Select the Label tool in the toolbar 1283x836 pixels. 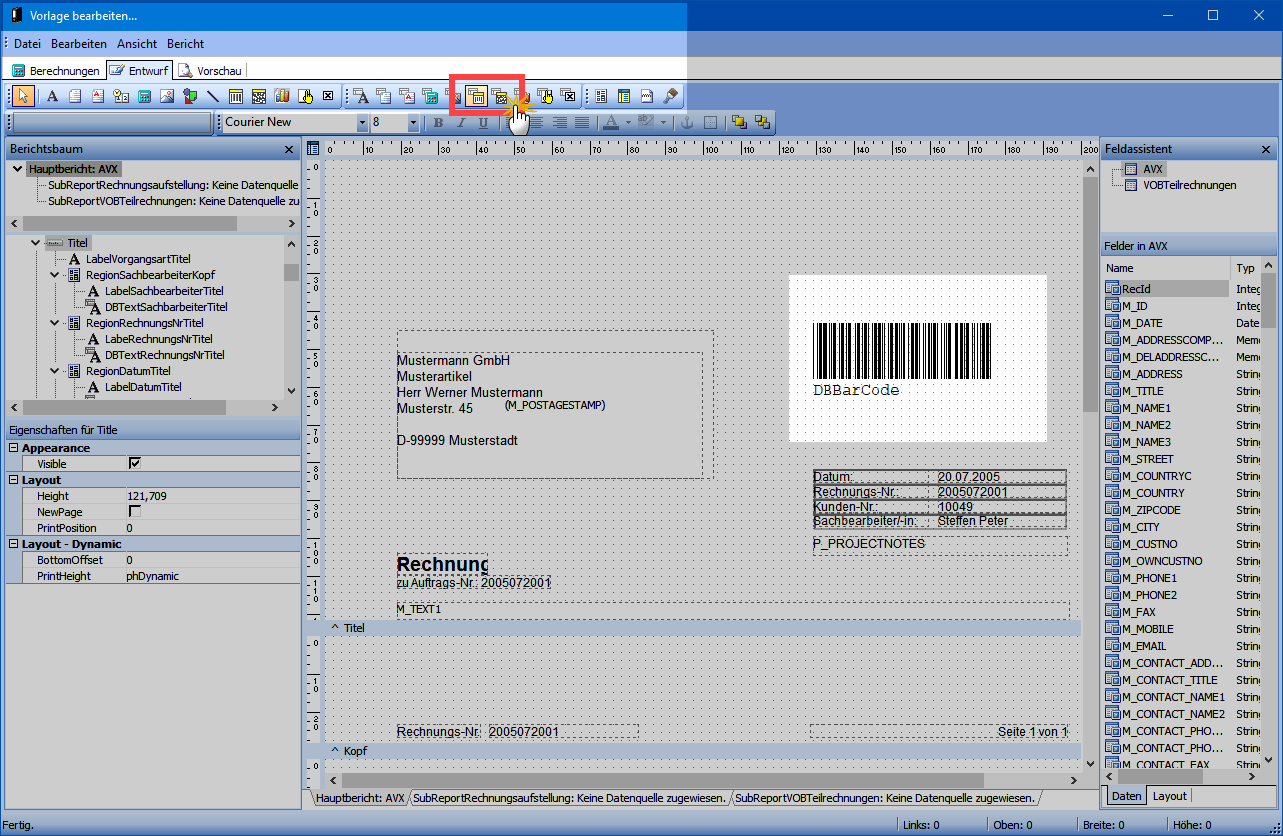coord(52,96)
